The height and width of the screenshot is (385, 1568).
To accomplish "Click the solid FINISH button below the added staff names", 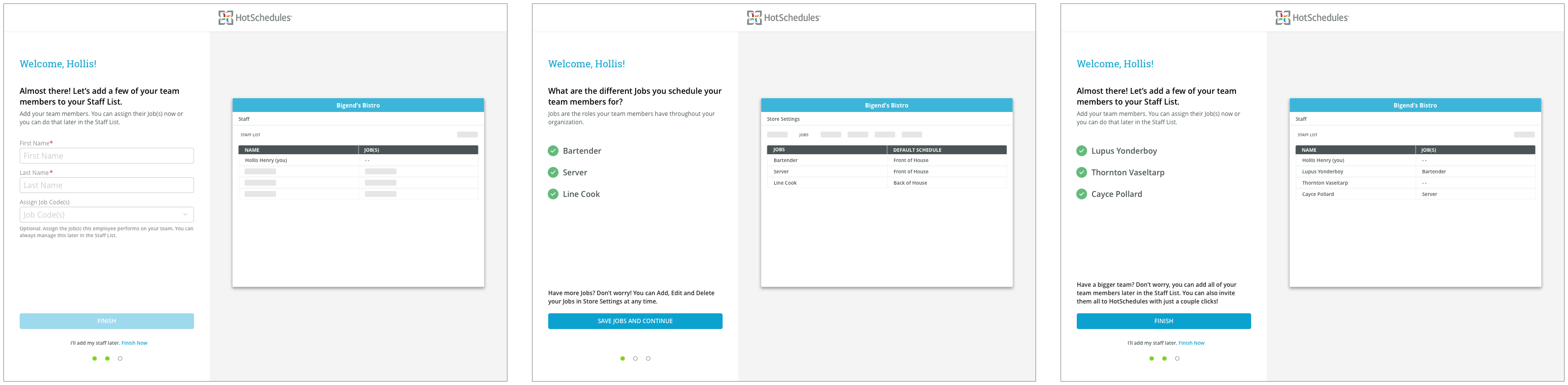I will coord(1163,321).
